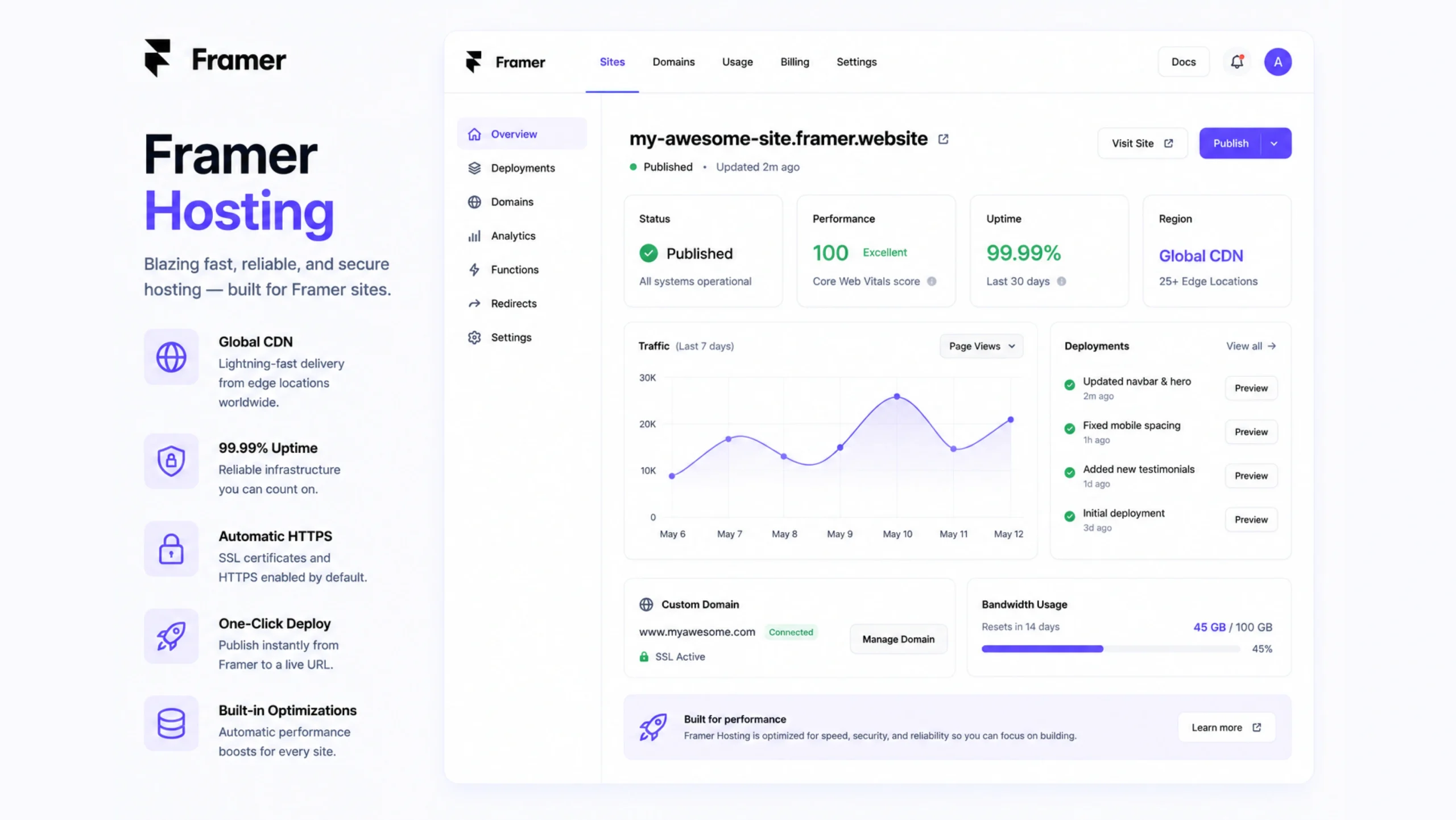
Task: Click the Custom Domain globe icon
Action: (646, 604)
